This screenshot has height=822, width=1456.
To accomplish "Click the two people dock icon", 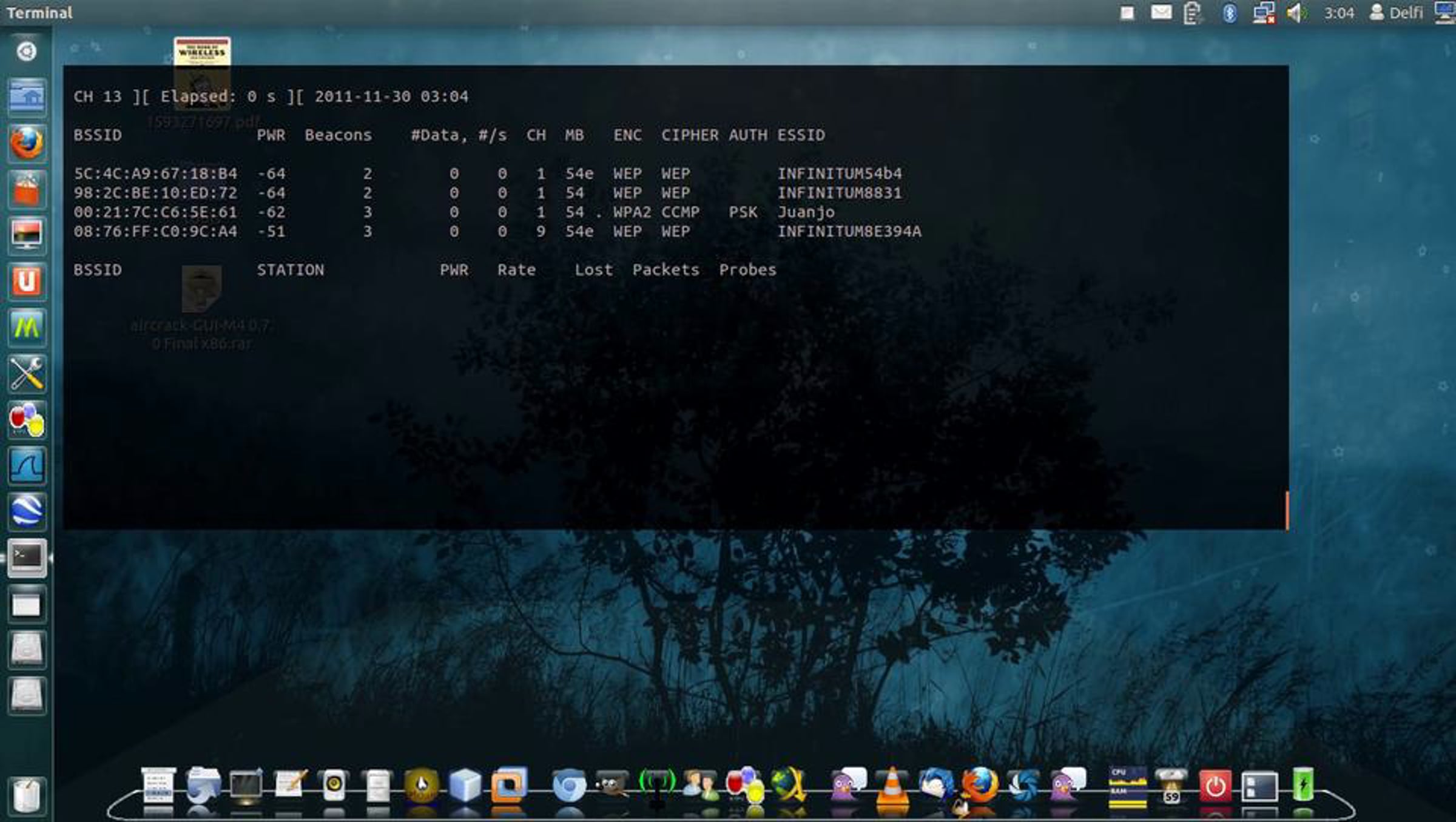I will click(x=701, y=785).
